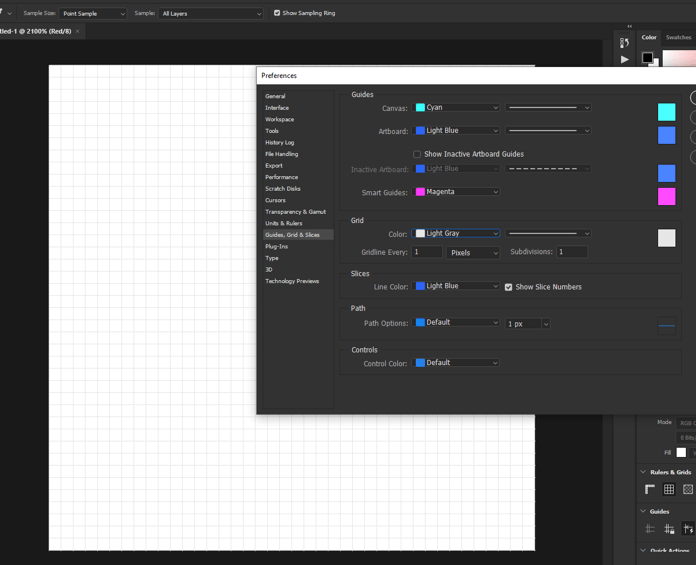Toggle Show Sampling Ring checkbox
Screen dimensions: 696x565
pyautogui.click(x=277, y=13)
